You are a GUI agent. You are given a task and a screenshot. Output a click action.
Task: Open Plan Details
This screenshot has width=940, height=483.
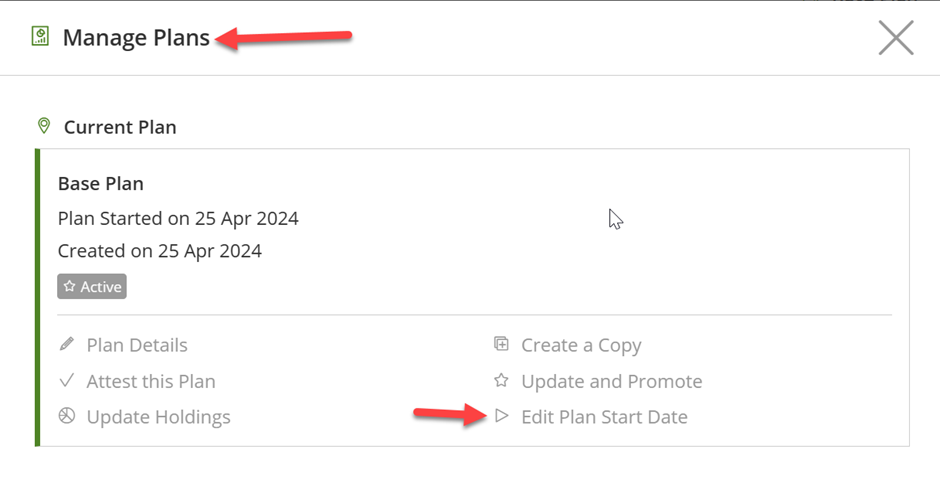[x=137, y=345]
